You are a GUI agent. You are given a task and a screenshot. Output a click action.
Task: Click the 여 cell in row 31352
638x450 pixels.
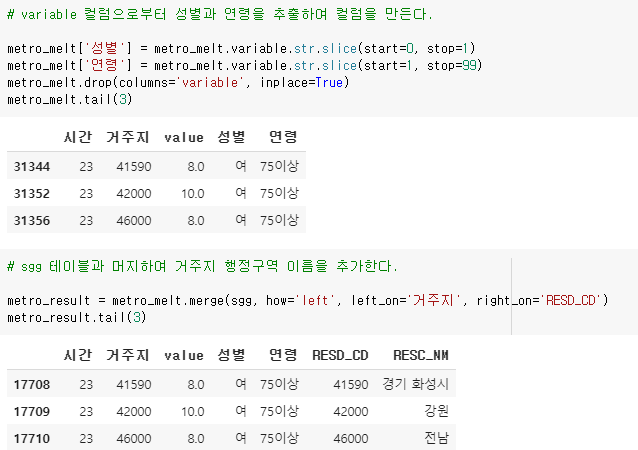(241, 193)
